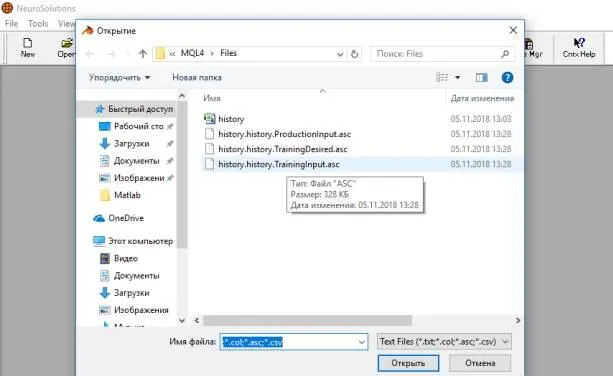Click the horizontal scrollbar of the file list
Screen dimensions: 613x376
point(307,320)
